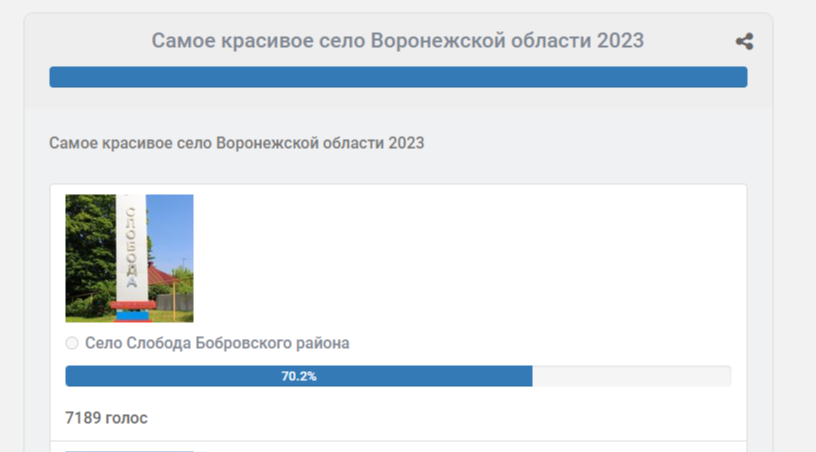
Task: Click the red and blue base of stele
Action: (x=133, y=311)
